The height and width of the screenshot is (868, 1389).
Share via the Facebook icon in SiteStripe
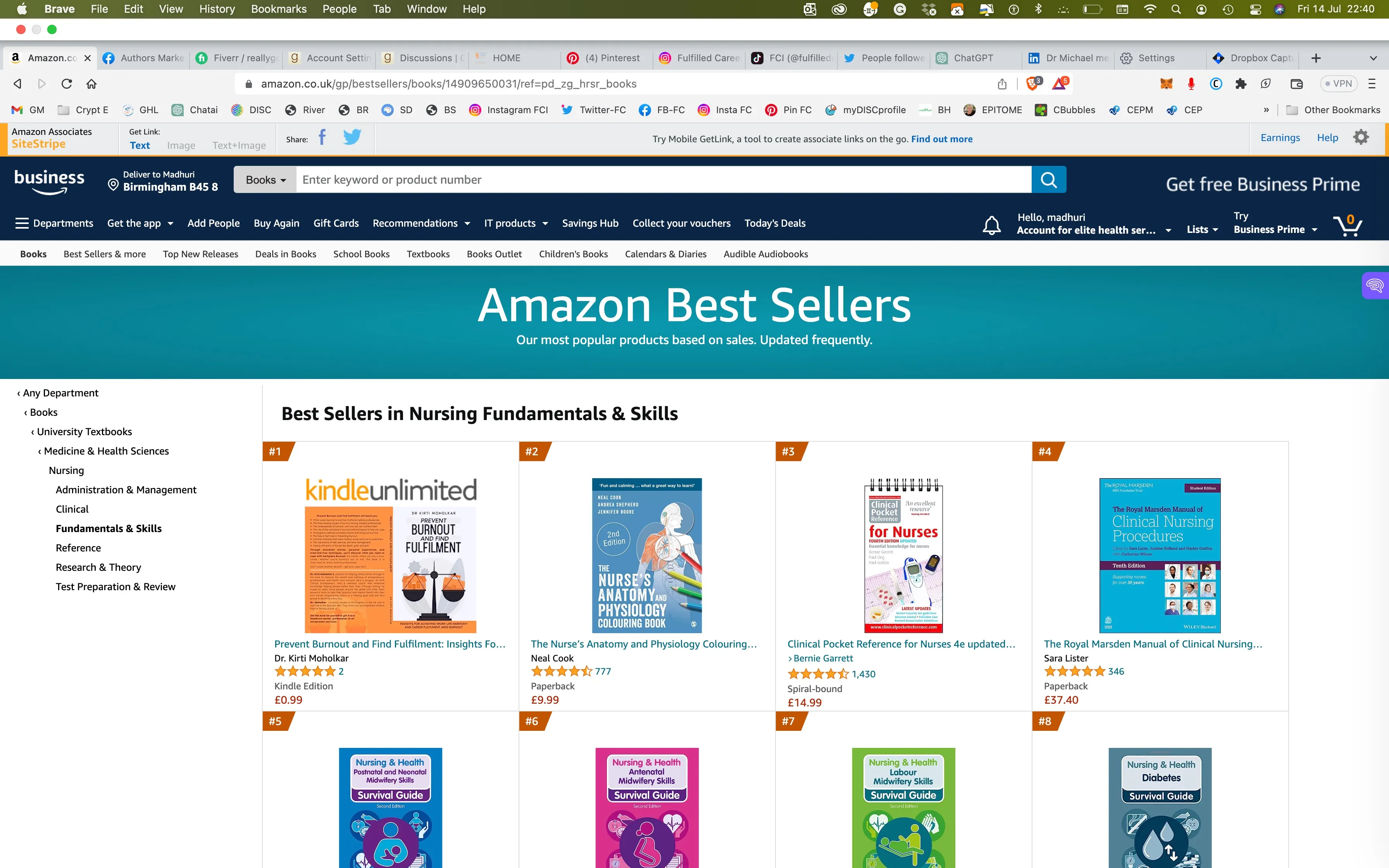(322, 138)
